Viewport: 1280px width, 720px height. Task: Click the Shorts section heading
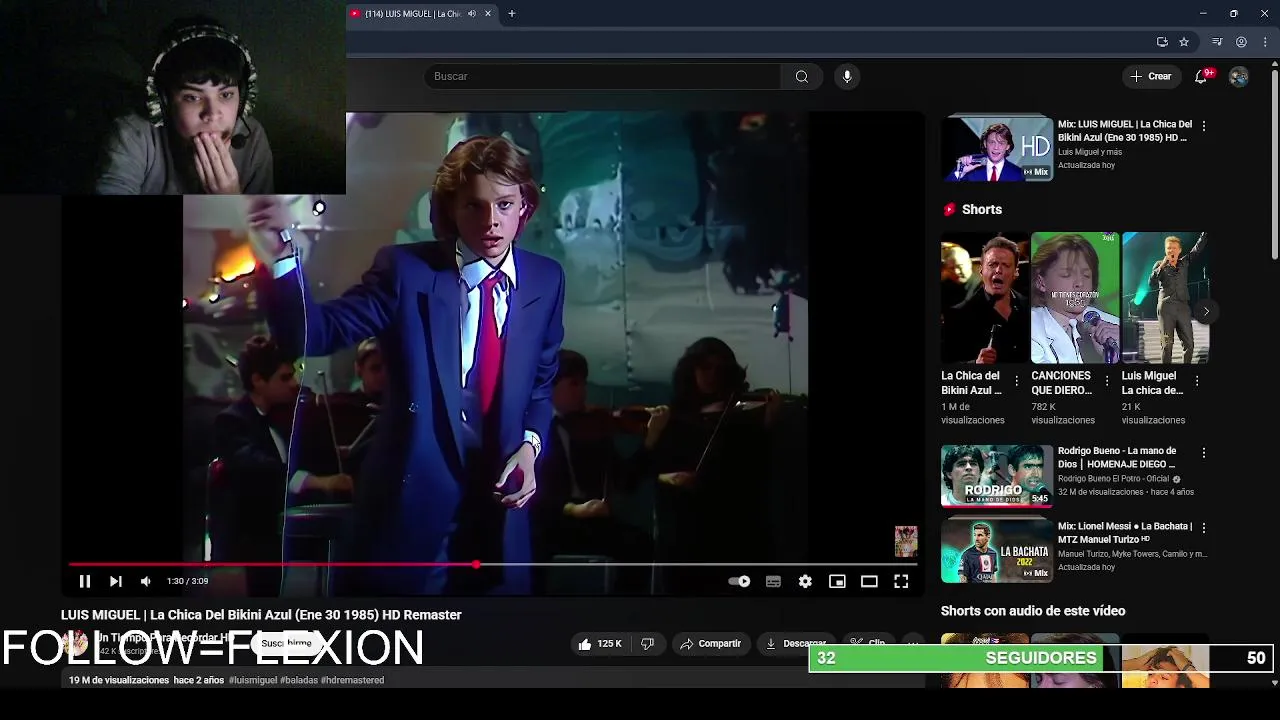pyautogui.click(x=981, y=209)
